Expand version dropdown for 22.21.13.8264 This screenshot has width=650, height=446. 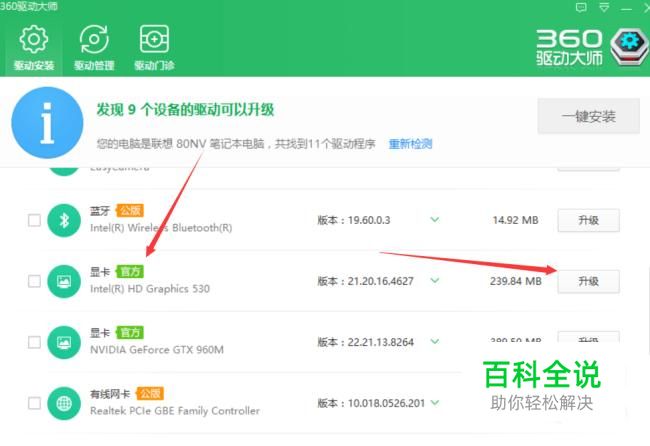point(434,342)
